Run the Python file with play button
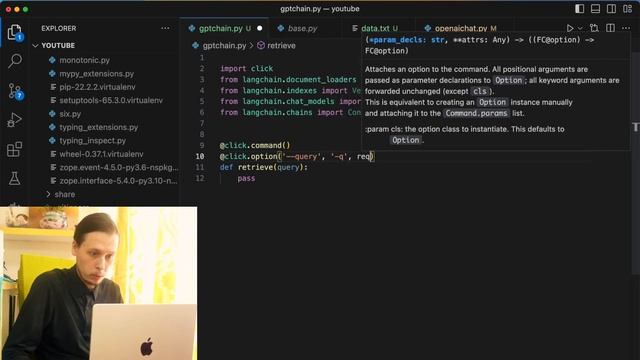 tap(570, 28)
